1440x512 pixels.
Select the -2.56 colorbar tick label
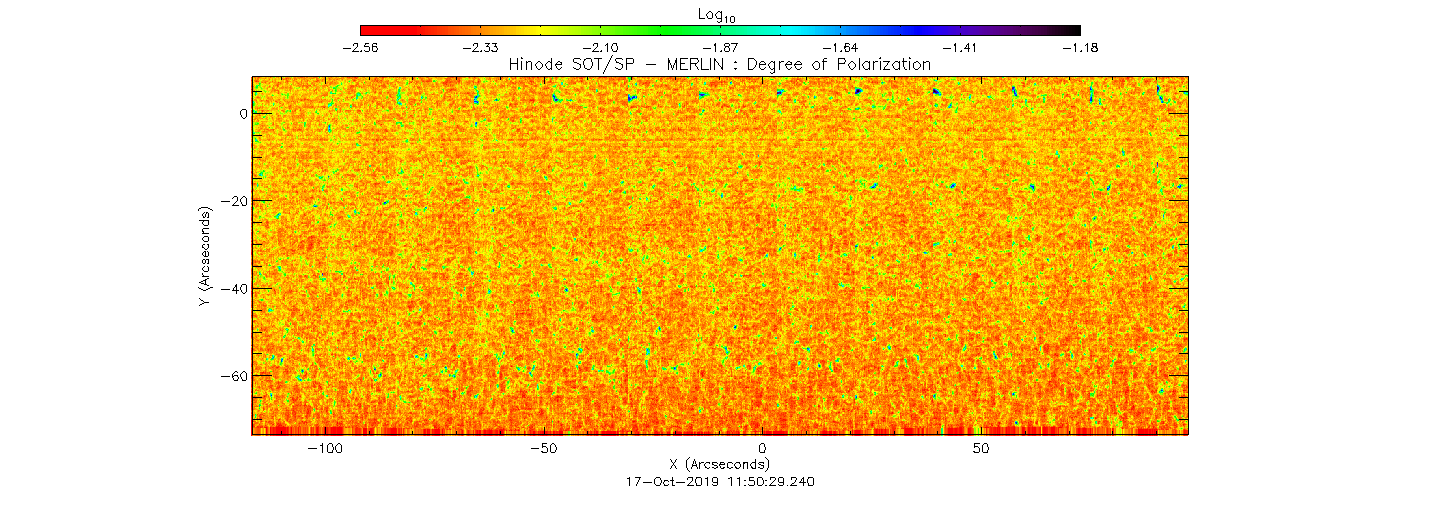click(x=360, y=48)
